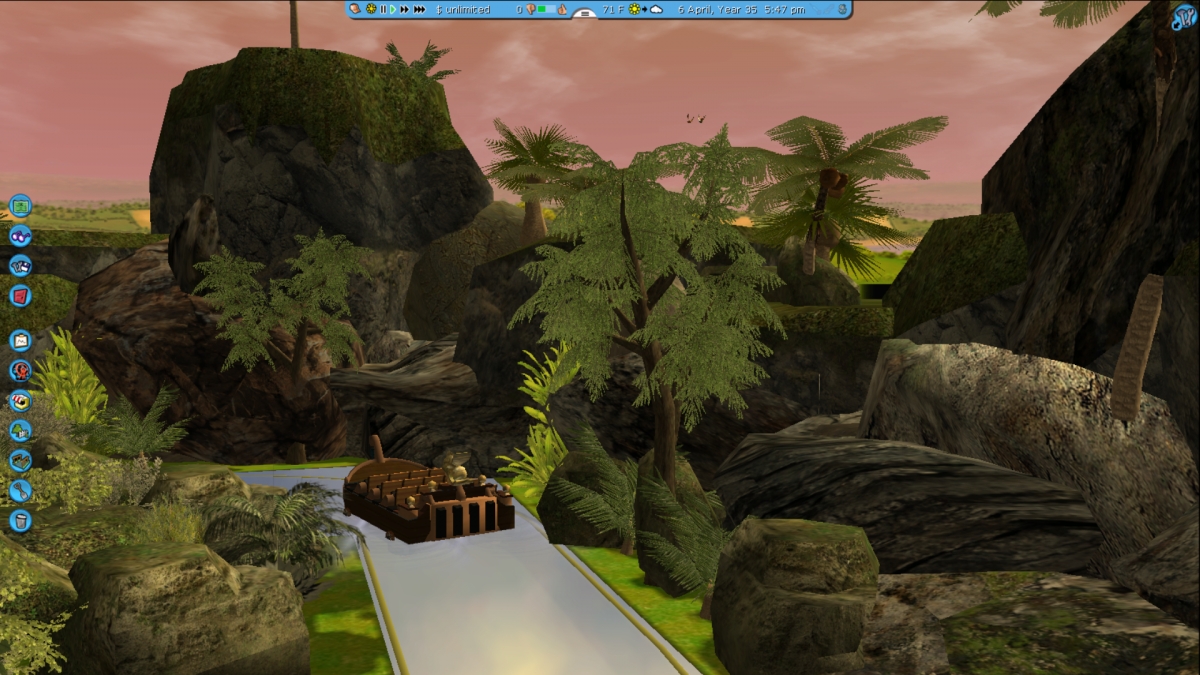This screenshot has width=1200, height=675.
Task: Select the trash can delete tool
Action: (x=20, y=521)
